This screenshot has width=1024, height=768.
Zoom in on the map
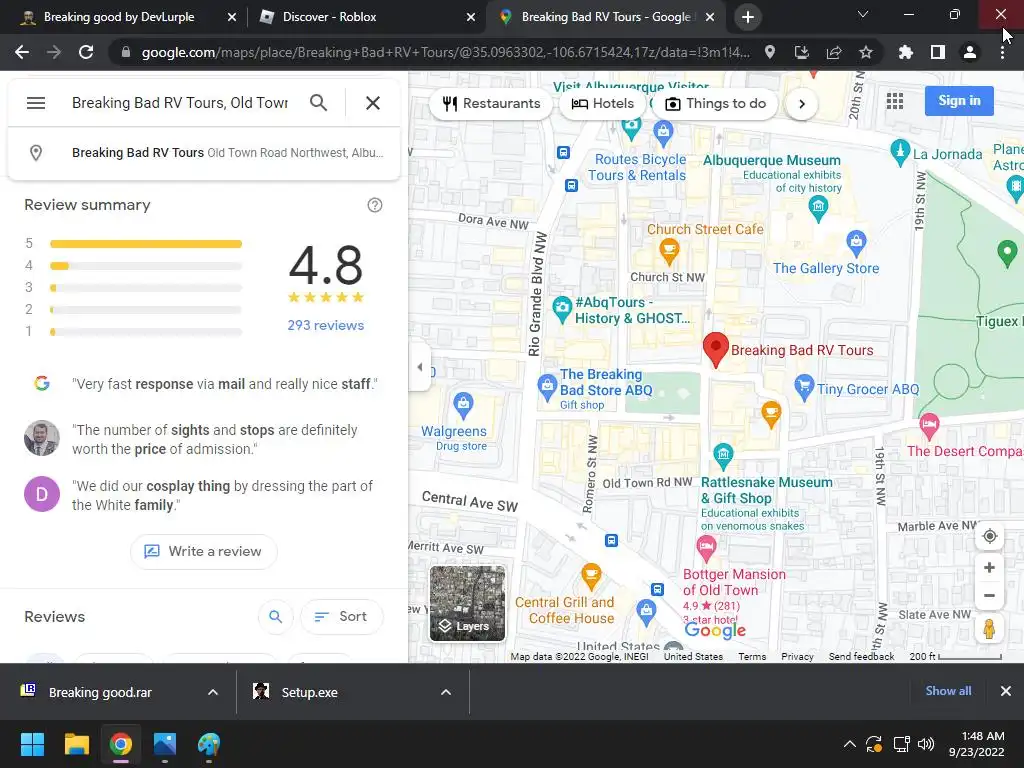point(989,568)
